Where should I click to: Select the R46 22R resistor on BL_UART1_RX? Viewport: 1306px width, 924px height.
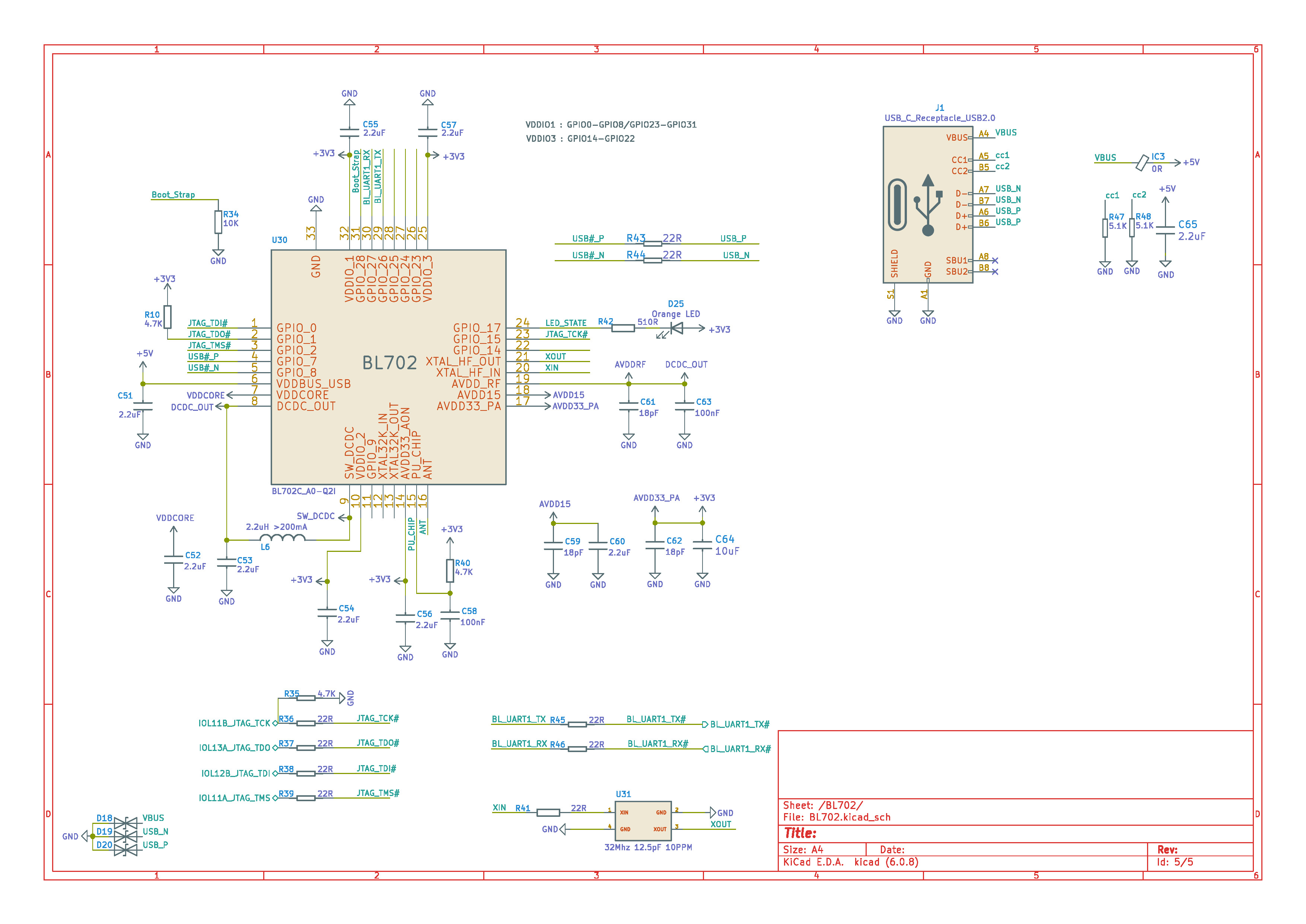pyautogui.click(x=577, y=749)
